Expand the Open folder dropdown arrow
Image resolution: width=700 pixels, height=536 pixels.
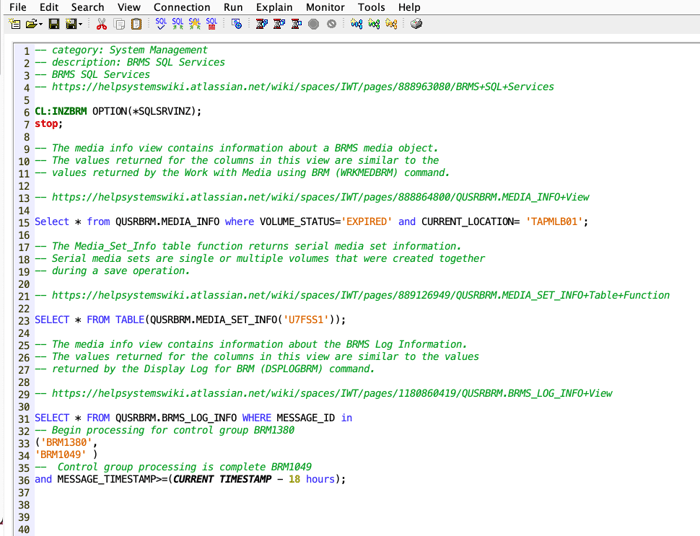tap(41, 24)
